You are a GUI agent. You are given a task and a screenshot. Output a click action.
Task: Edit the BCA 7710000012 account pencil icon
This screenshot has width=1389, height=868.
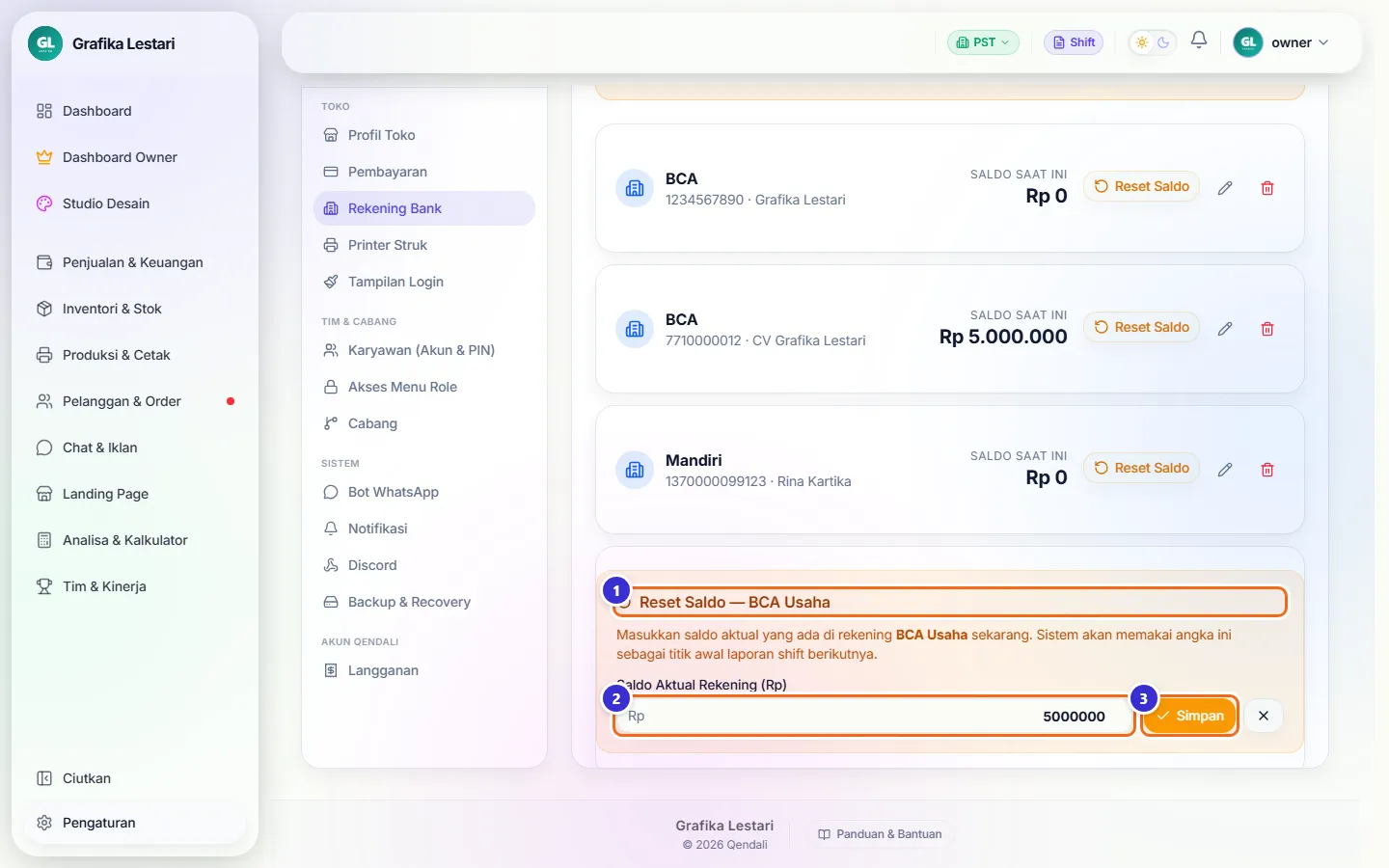[1225, 329]
